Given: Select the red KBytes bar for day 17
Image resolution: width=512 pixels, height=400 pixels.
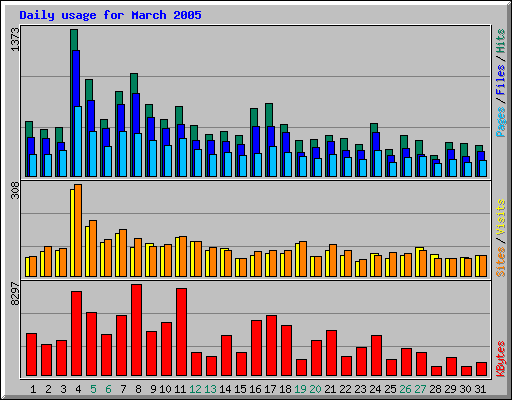Looking at the screenshot, I should coord(272,346).
